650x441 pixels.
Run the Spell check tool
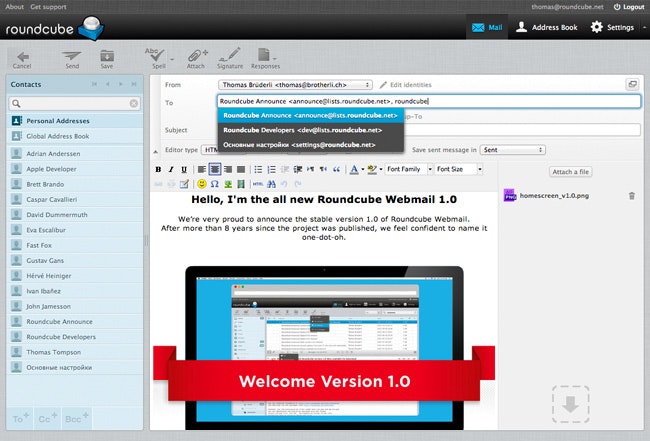click(156, 56)
